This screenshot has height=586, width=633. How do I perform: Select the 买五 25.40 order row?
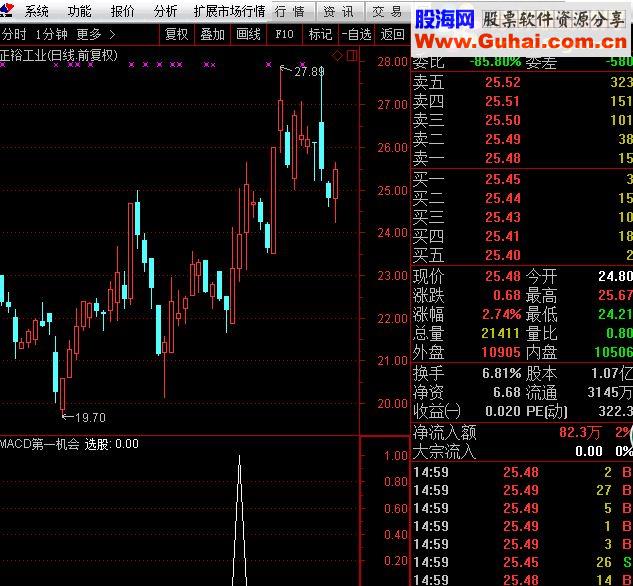(x=522, y=255)
